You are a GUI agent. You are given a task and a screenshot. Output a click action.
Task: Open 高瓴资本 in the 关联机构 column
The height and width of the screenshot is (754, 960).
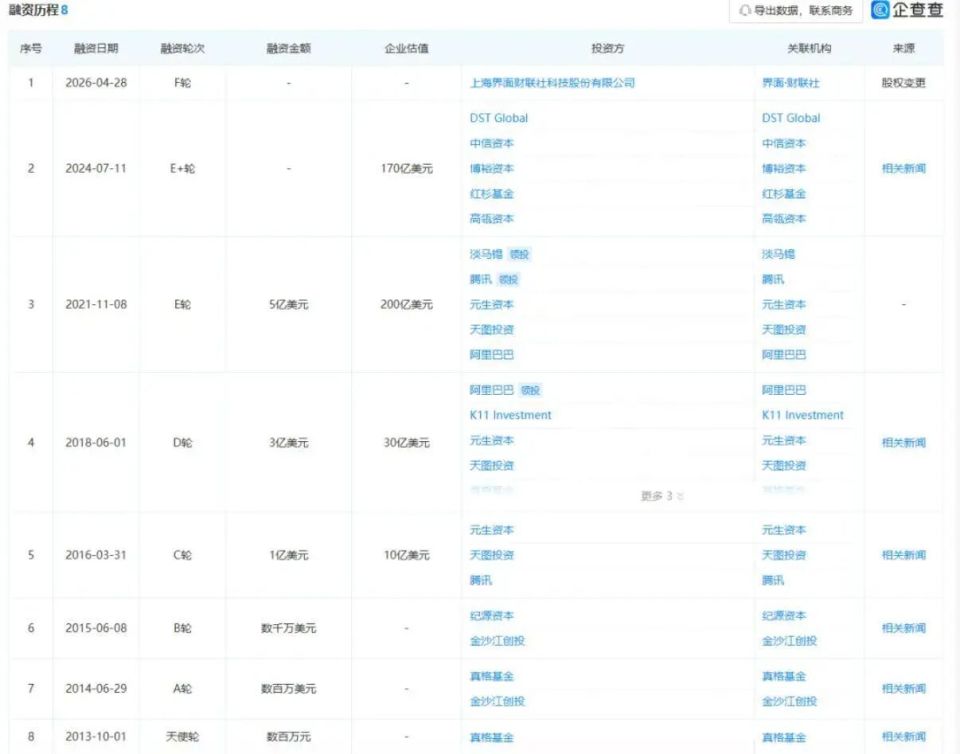(784, 218)
